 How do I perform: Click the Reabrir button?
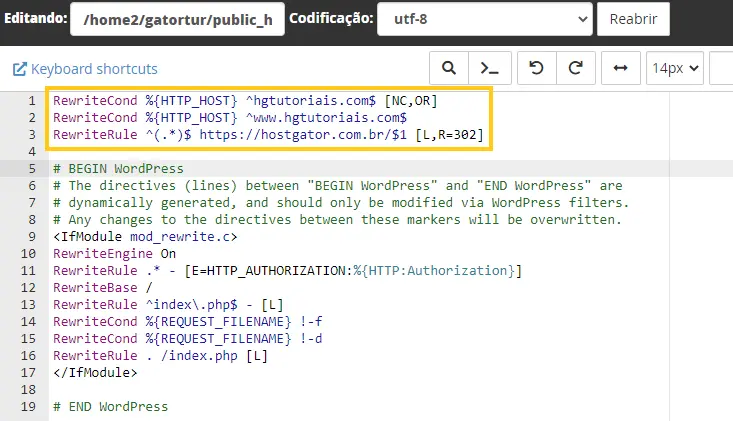click(x=633, y=19)
